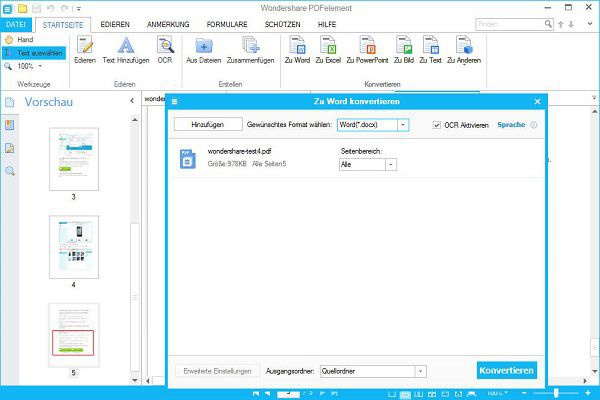Open the DATEI menu
Viewport: 600px width, 400px height.
tap(16, 24)
